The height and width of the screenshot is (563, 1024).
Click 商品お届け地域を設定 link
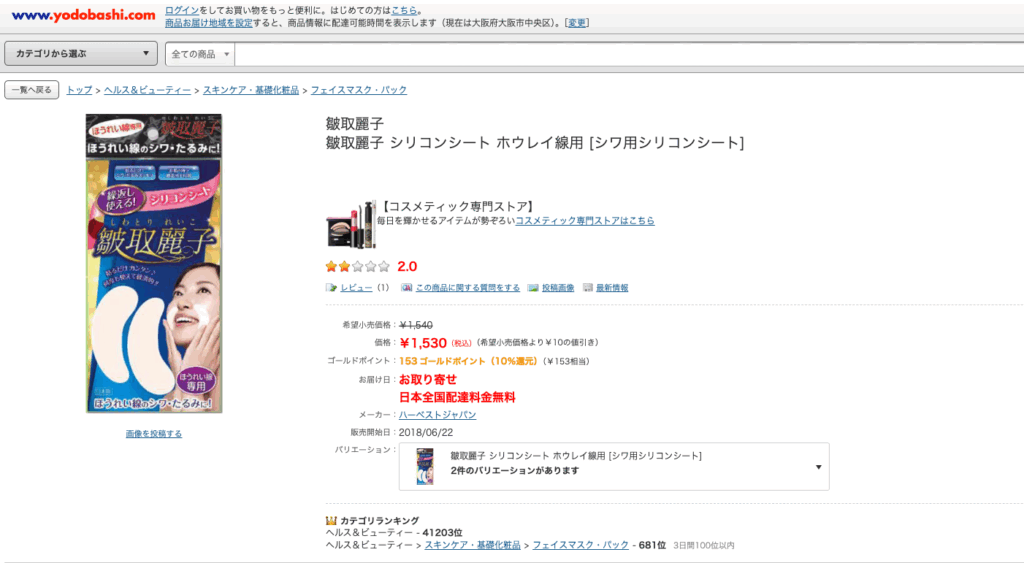pos(208,23)
